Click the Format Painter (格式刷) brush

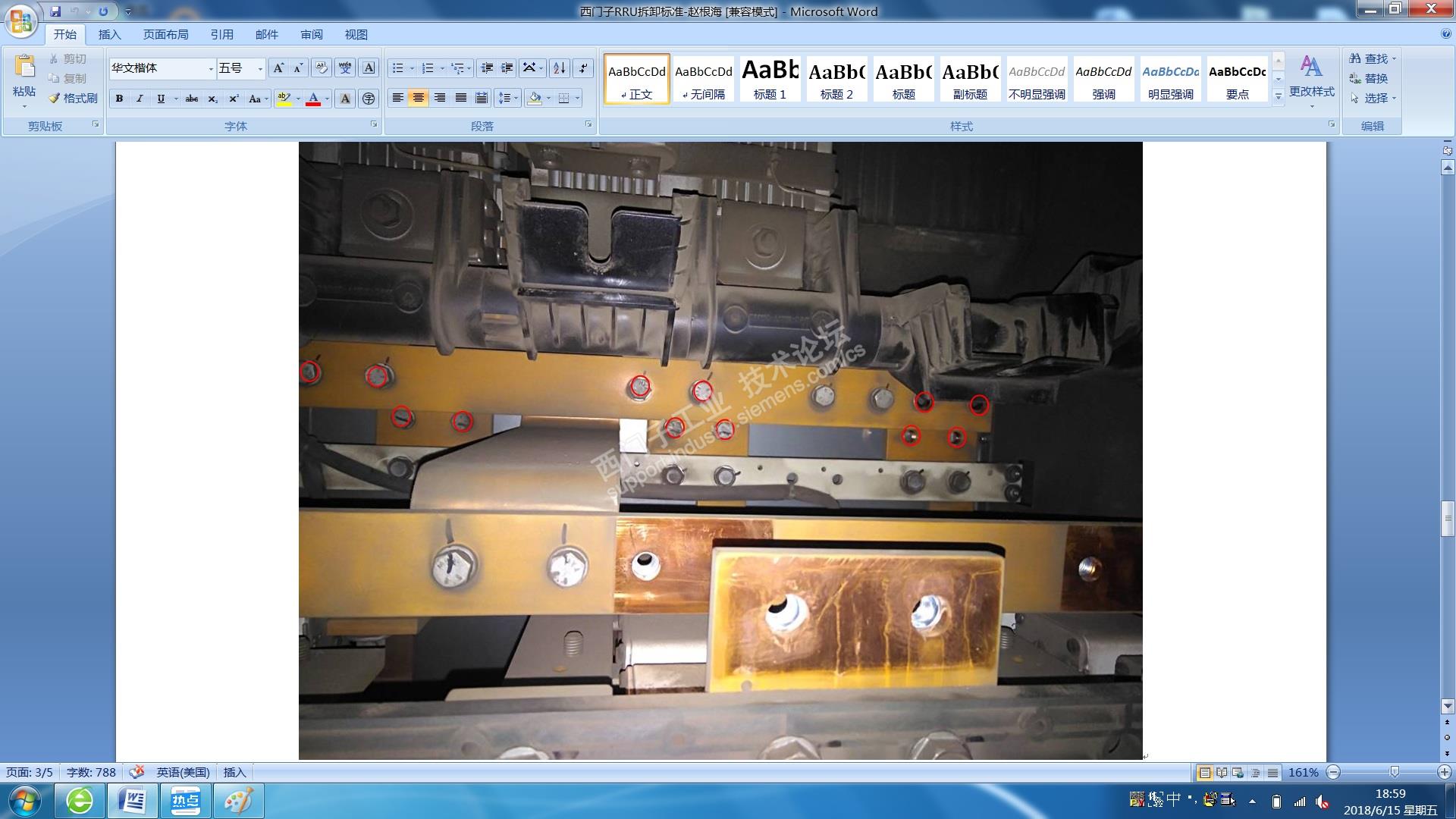(x=73, y=98)
